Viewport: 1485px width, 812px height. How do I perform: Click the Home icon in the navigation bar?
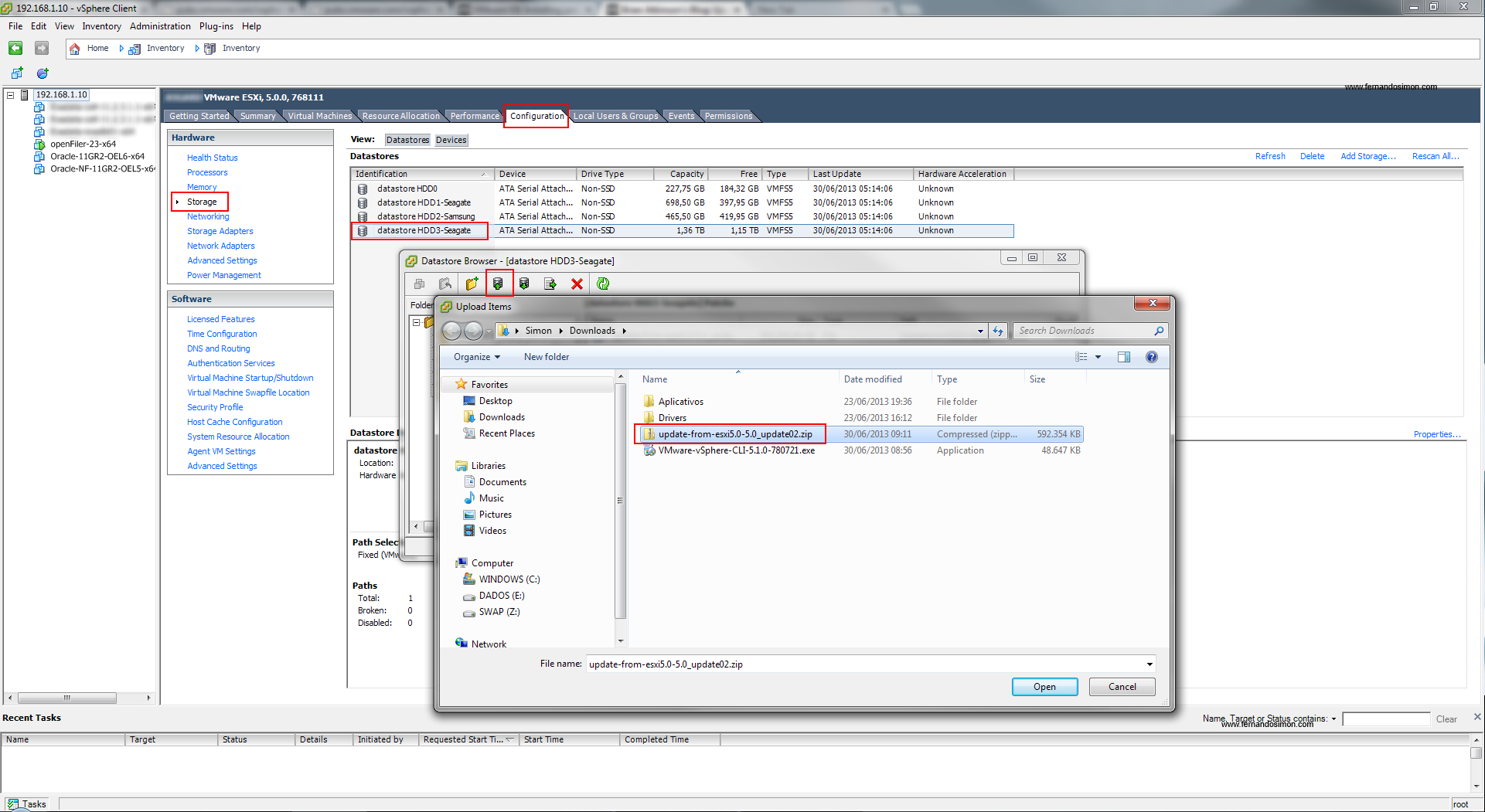75,49
